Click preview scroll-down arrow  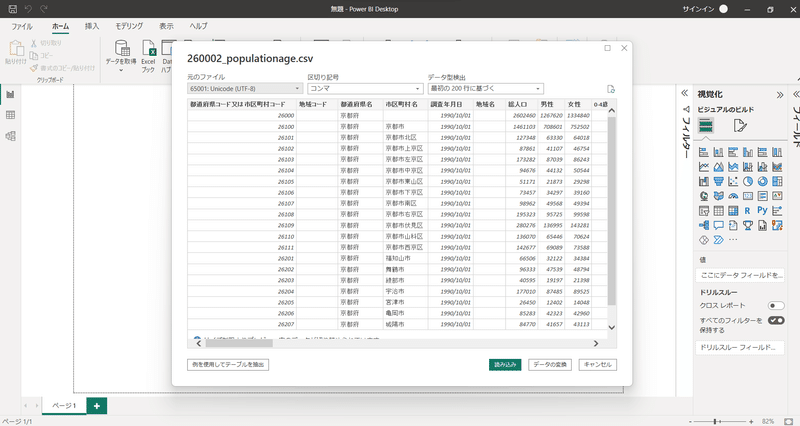[612, 328]
